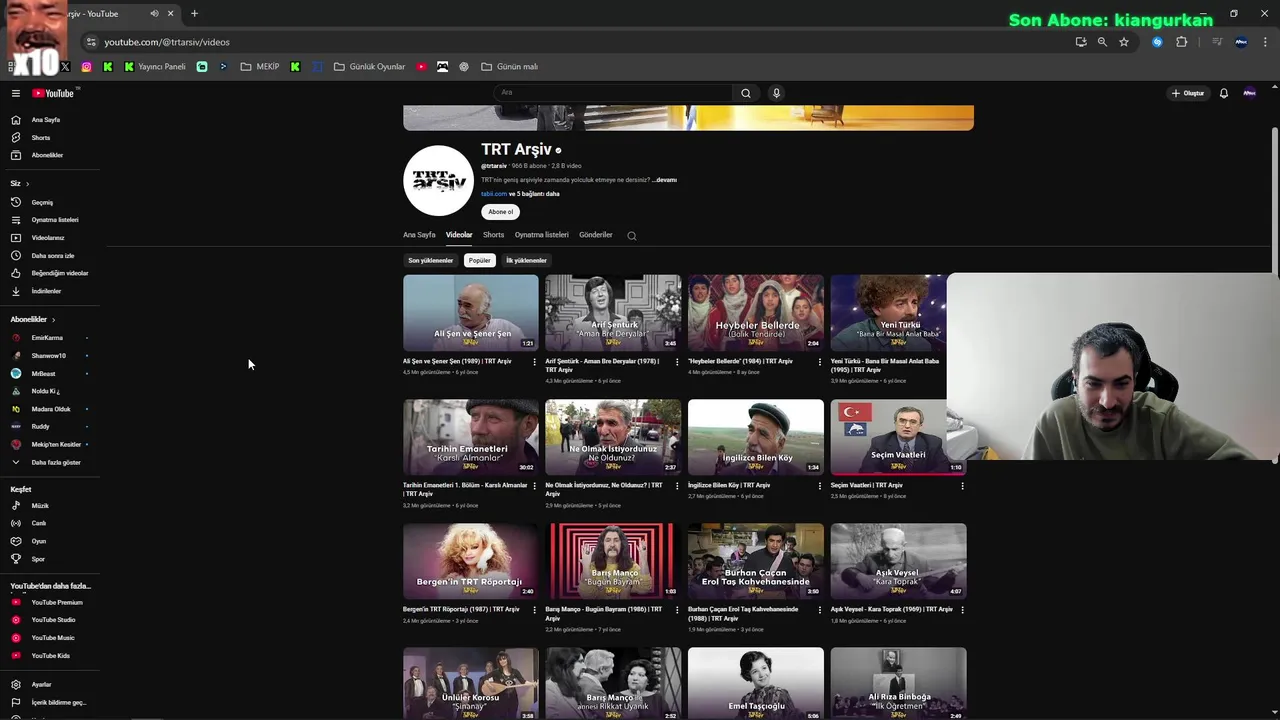Viewport: 1280px width, 720px height.
Task: Click the Abone ol subscribe button
Action: coord(501,212)
